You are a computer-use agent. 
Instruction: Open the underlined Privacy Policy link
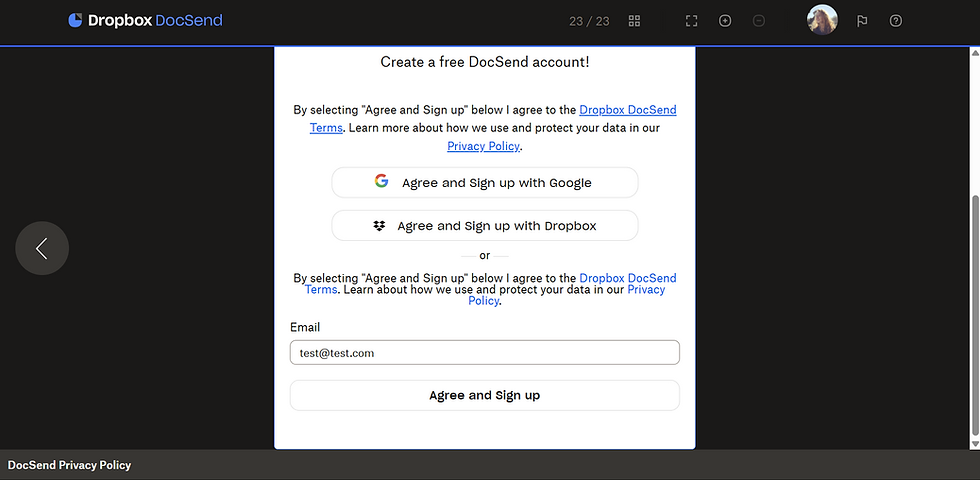[x=483, y=146]
